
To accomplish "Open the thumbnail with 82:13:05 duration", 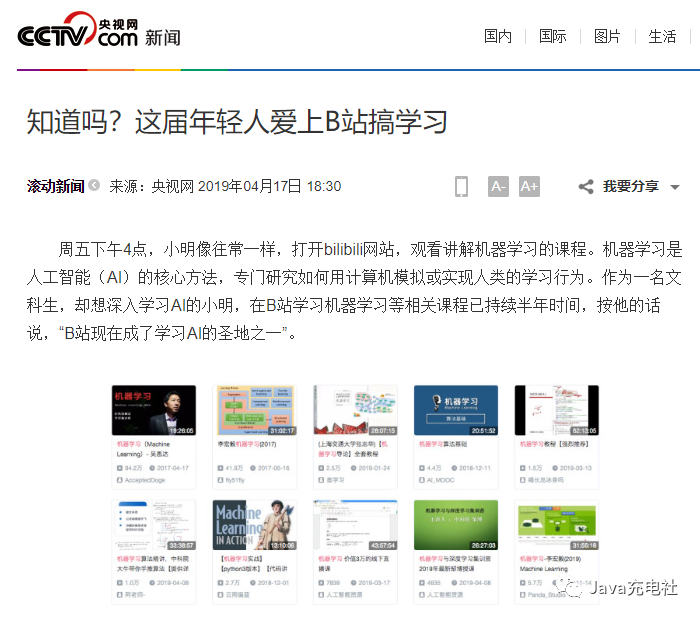I will click(x=557, y=410).
